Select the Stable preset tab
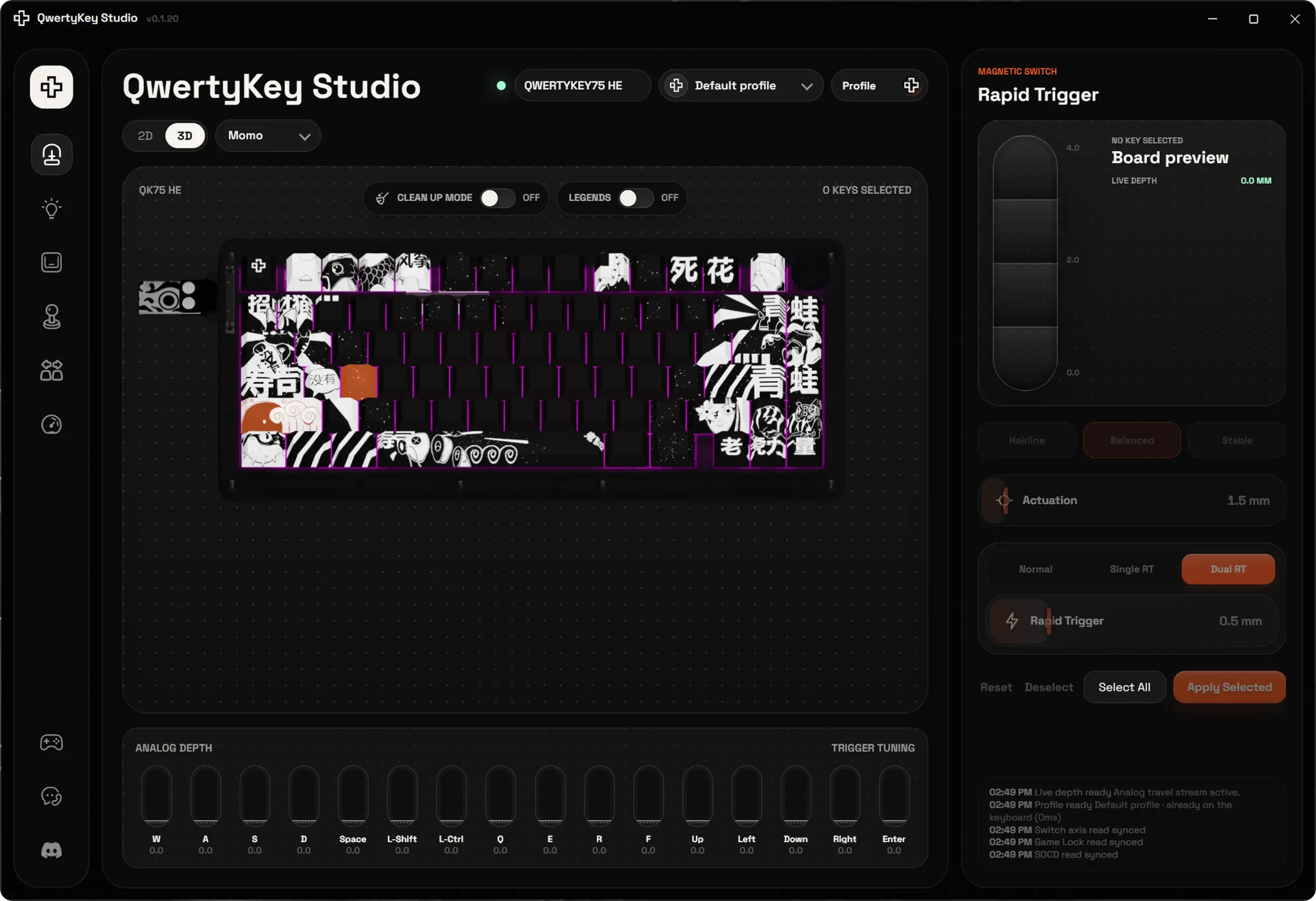 1237,440
